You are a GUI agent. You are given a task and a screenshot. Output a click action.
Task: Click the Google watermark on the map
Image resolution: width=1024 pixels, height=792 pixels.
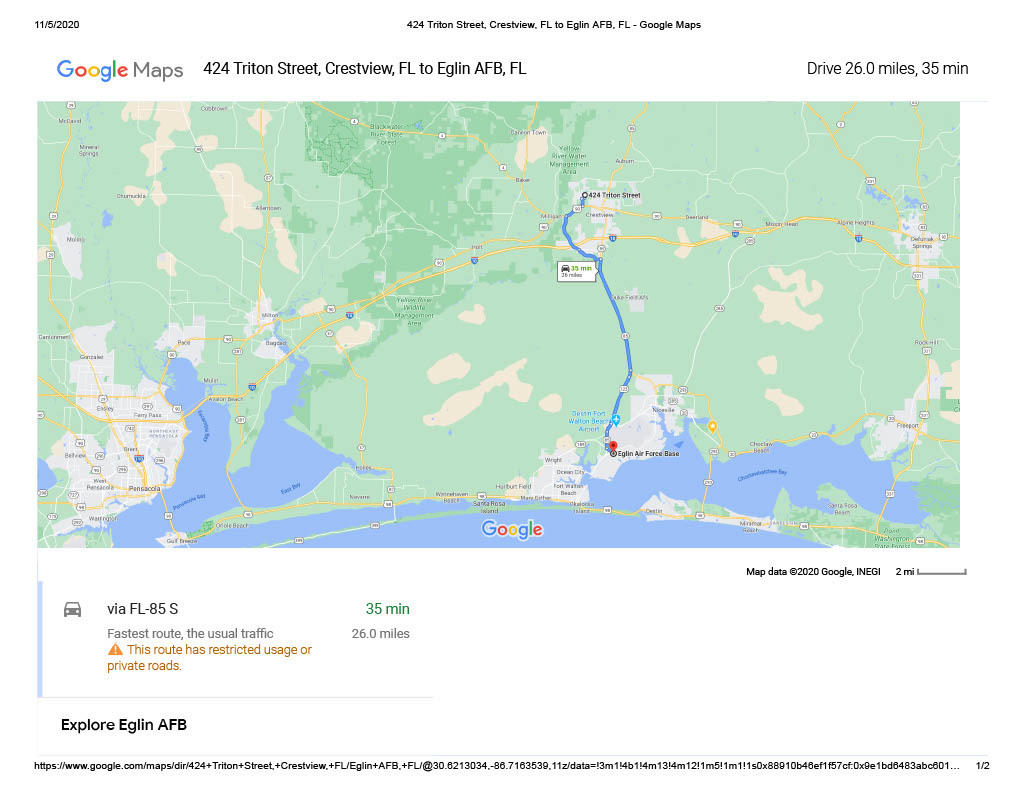[x=512, y=530]
